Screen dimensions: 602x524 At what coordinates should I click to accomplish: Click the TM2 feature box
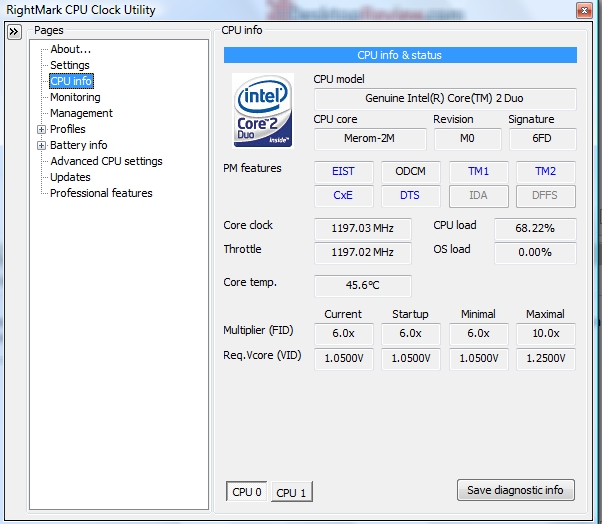(546, 171)
